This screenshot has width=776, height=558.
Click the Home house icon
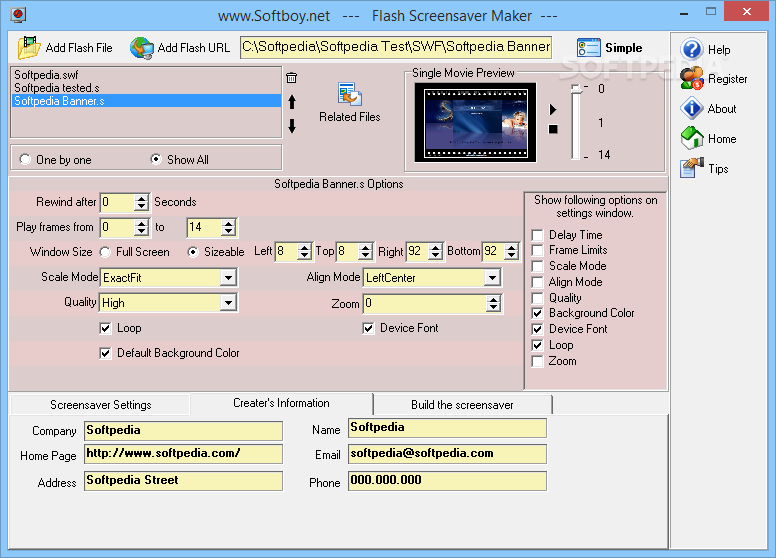click(x=691, y=138)
